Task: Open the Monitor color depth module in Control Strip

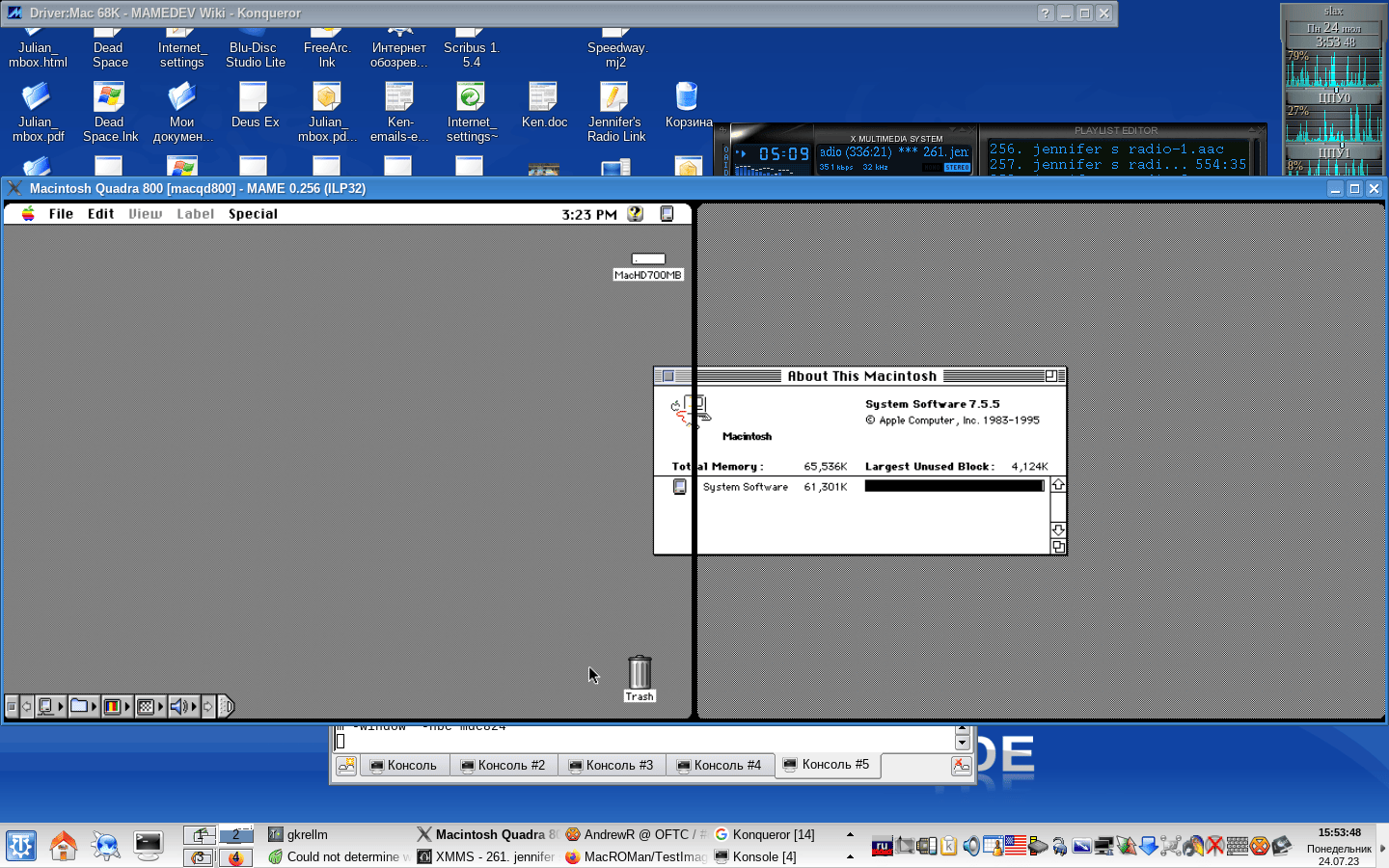Action: pos(116,707)
